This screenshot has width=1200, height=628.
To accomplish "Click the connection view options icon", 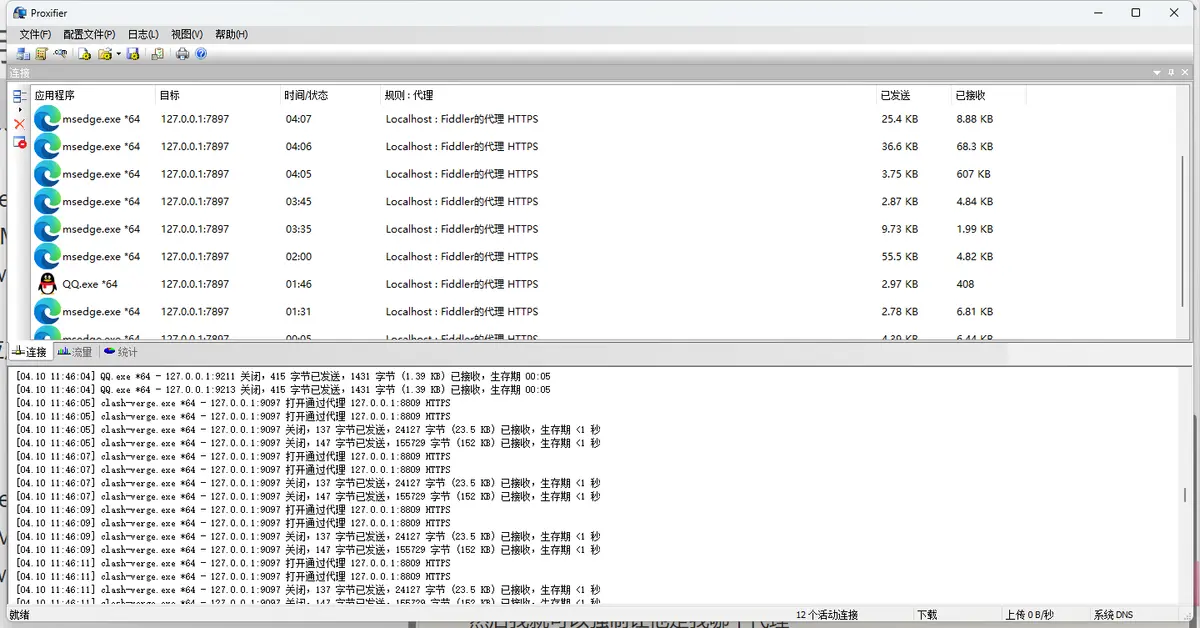I will [x=20, y=96].
